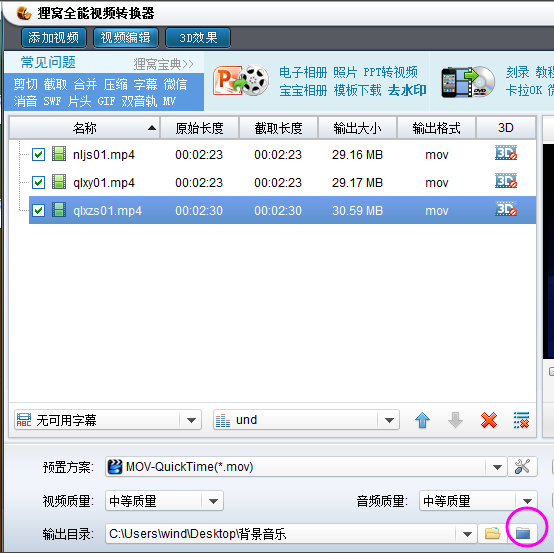The width and height of the screenshot is (554, 553).
Task: Click 3D icon for nljs01.mp4 row
Action: coord(506,153)
